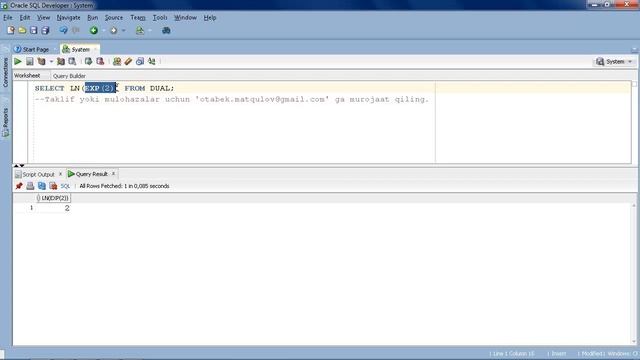Click the comment line starting with --Taklif
This screenshot has width=640, height=360.
coord(232,99)
